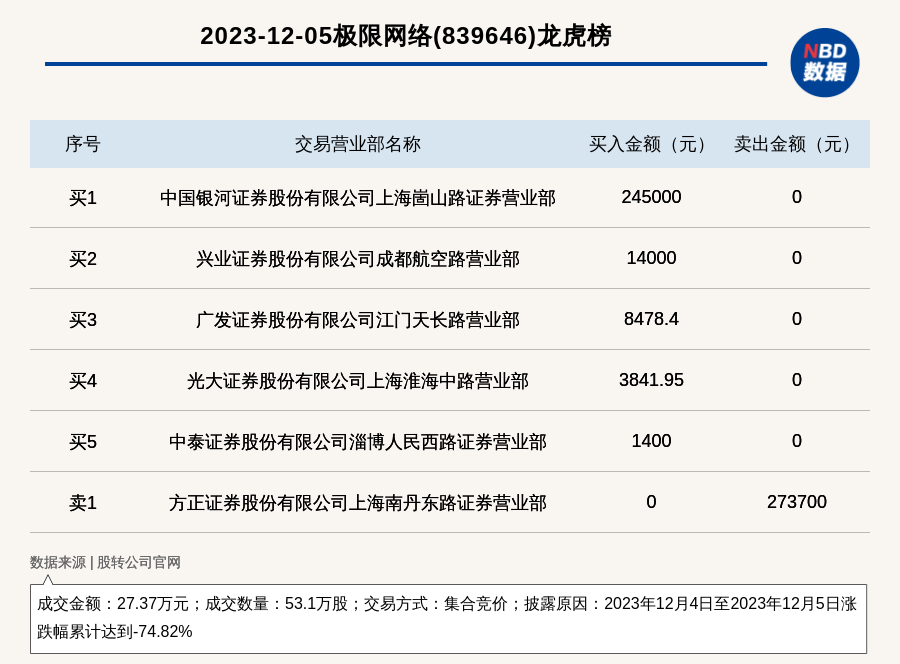The width and height of the screenshot is (900, 664).
Task: Click the buy amount 3841.95
Action: [651, 380]
